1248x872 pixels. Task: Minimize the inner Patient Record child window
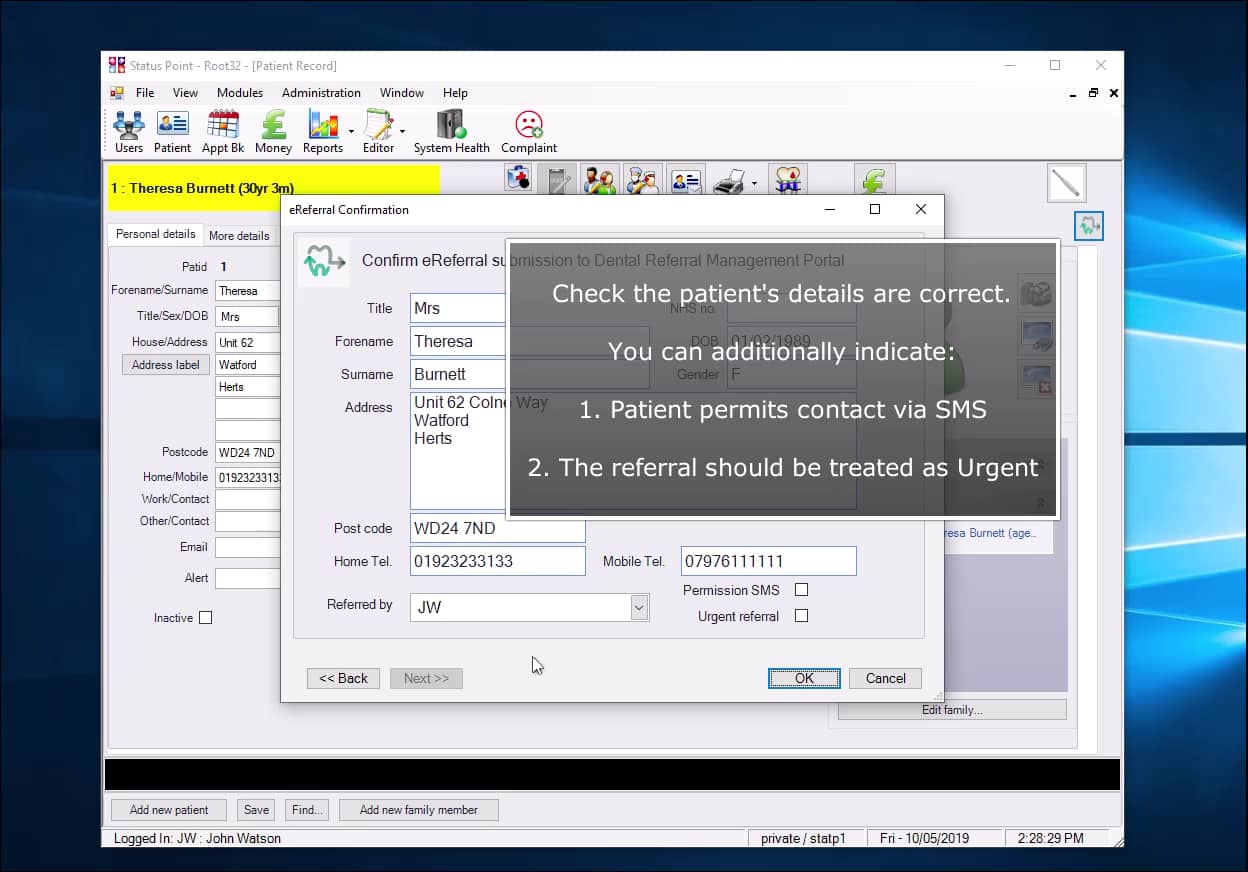click(x=1073, y=93)
